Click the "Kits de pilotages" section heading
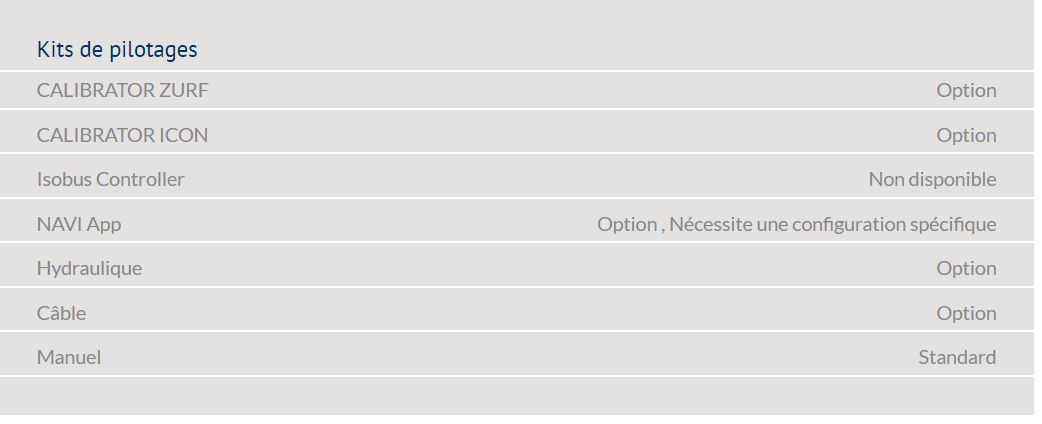1042x424 pixels. (117, 49)
